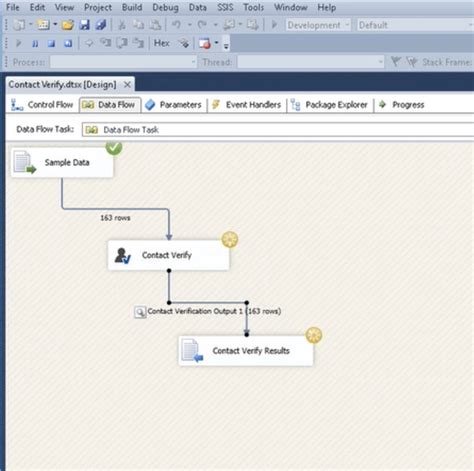Switch to the Progress tab

[402, 105]
